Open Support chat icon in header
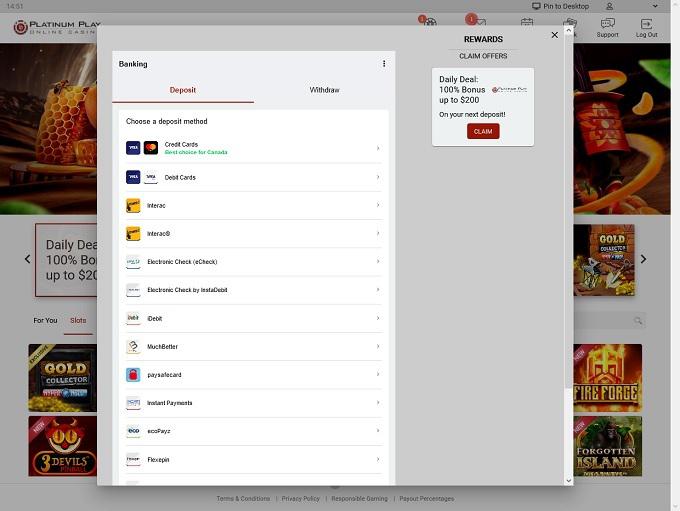Screen dimensions: 680x511 coord(608,27)
